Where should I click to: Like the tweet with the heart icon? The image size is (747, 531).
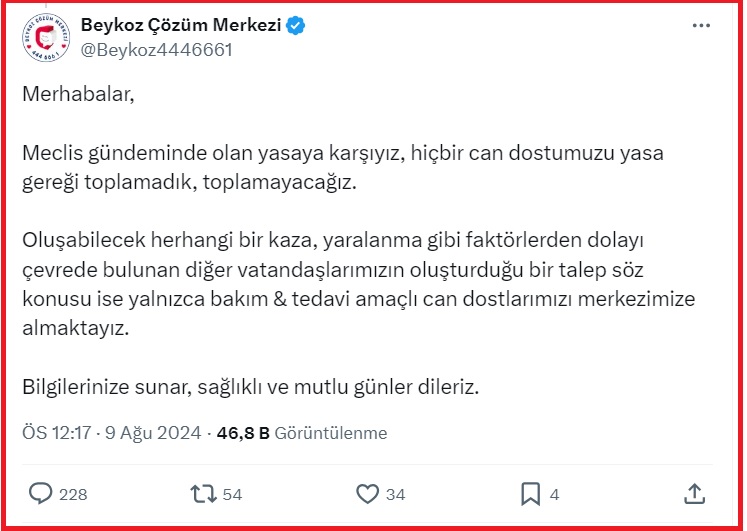368,494
